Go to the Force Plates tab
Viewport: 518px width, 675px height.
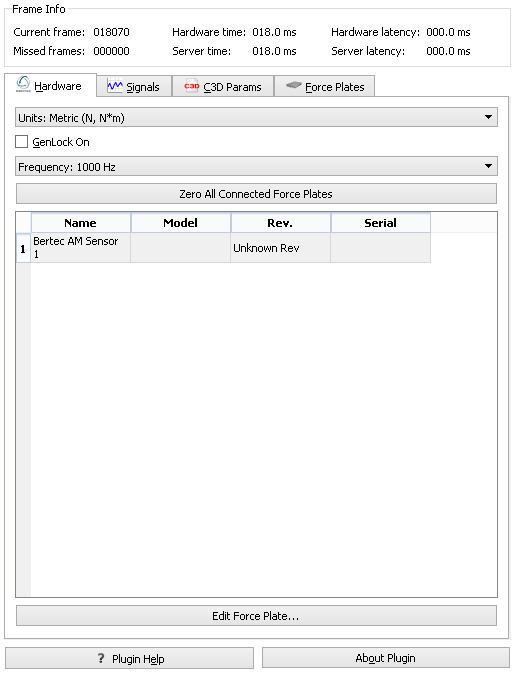324,86
